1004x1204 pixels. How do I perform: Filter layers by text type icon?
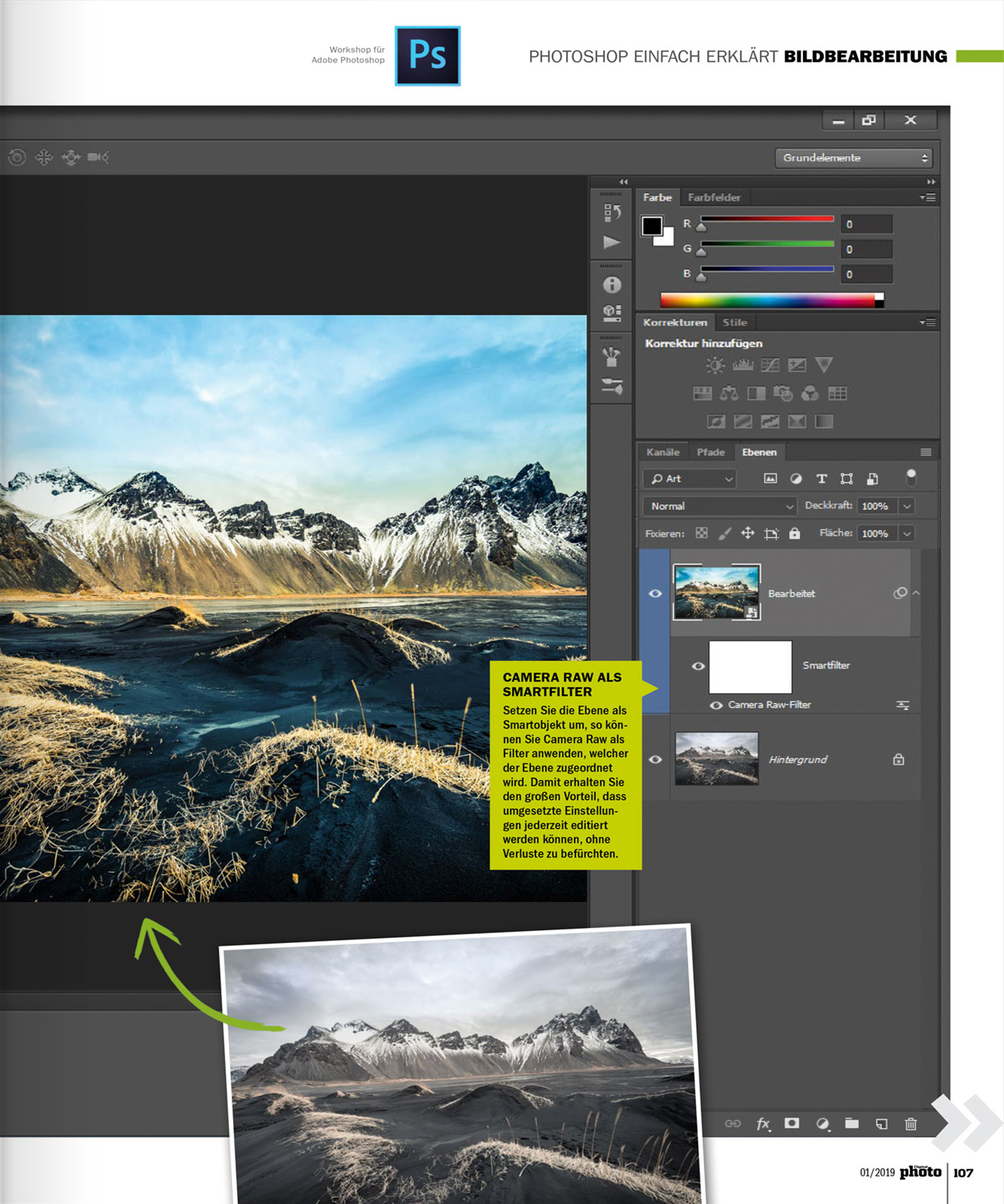[x=821, y=479]
